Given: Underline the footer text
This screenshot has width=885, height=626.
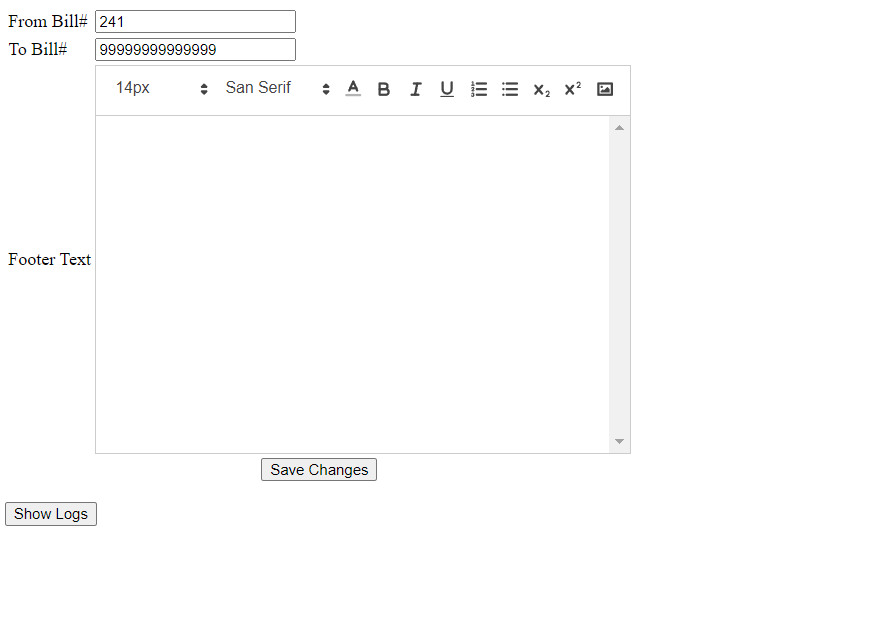Looking at the screenshot, I should [447, 89].
